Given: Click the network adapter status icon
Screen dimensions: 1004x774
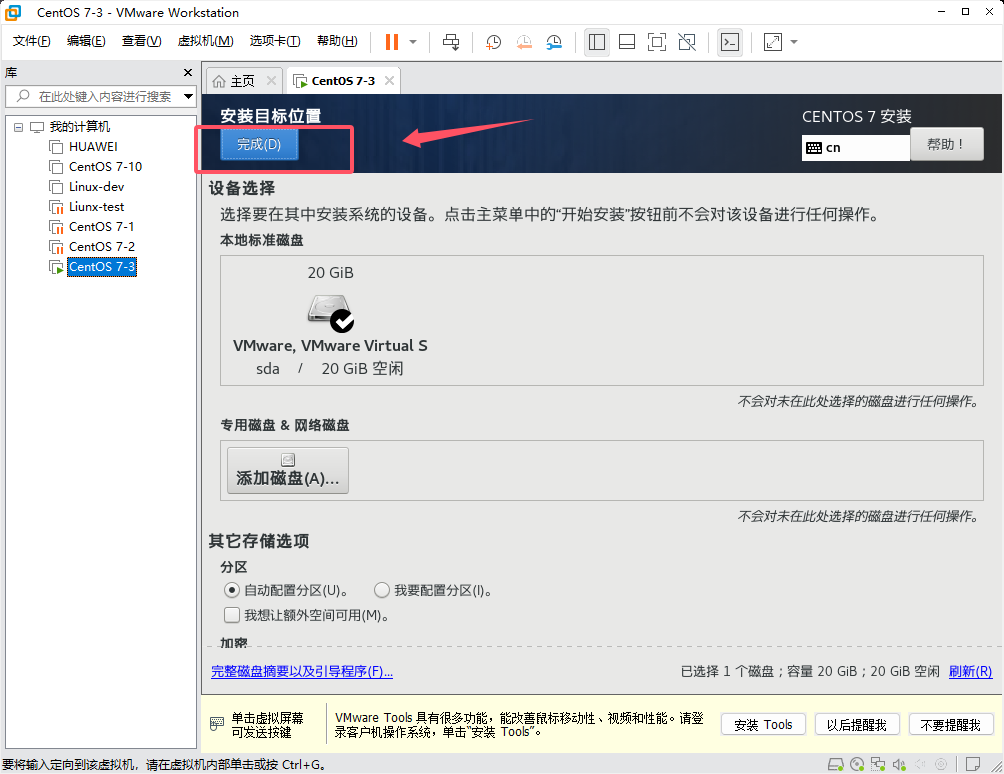Looking at the screenshot, I should pyautogui.click(x=878, y=764).
